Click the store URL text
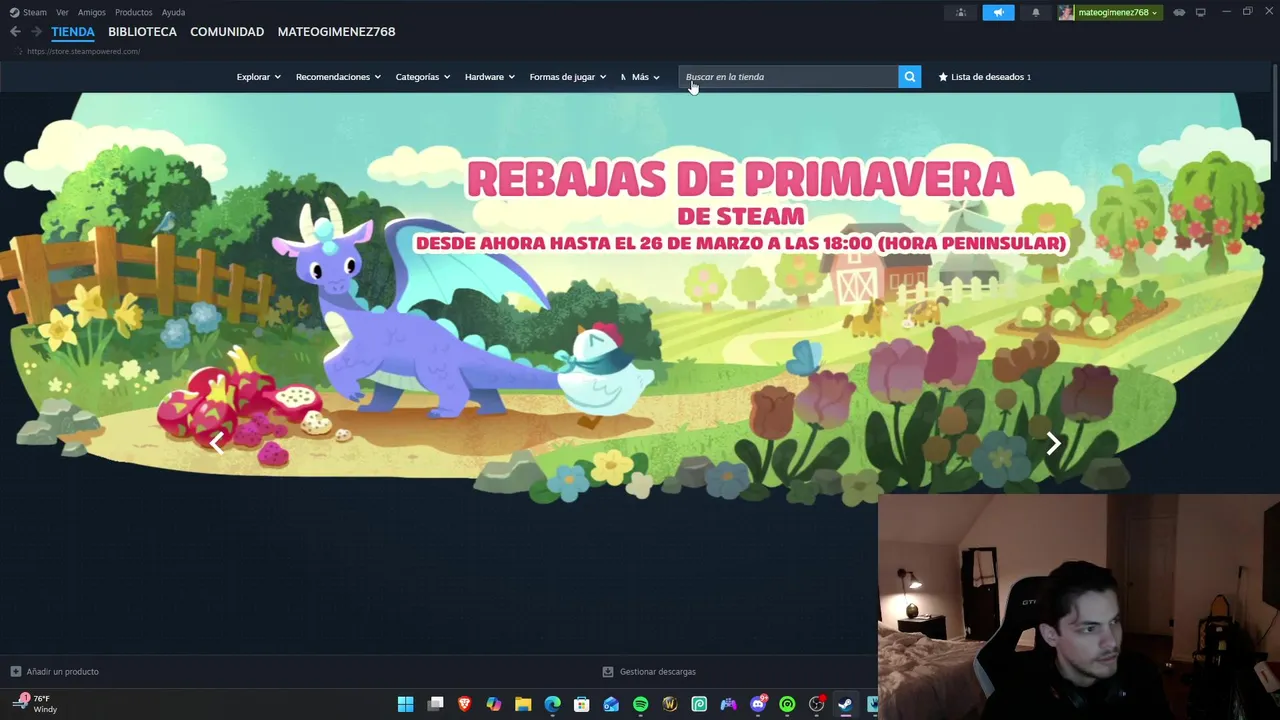 (x=84, y=51)
